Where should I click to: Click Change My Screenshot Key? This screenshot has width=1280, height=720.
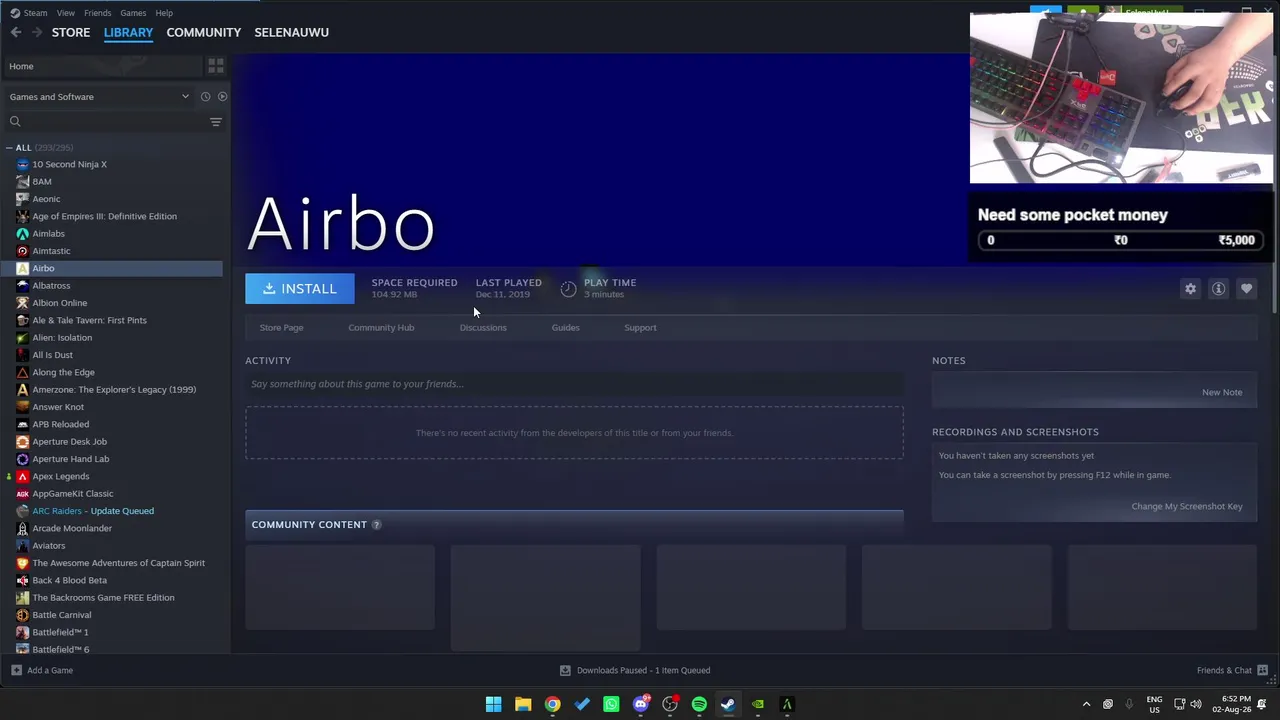point(1187,506)
